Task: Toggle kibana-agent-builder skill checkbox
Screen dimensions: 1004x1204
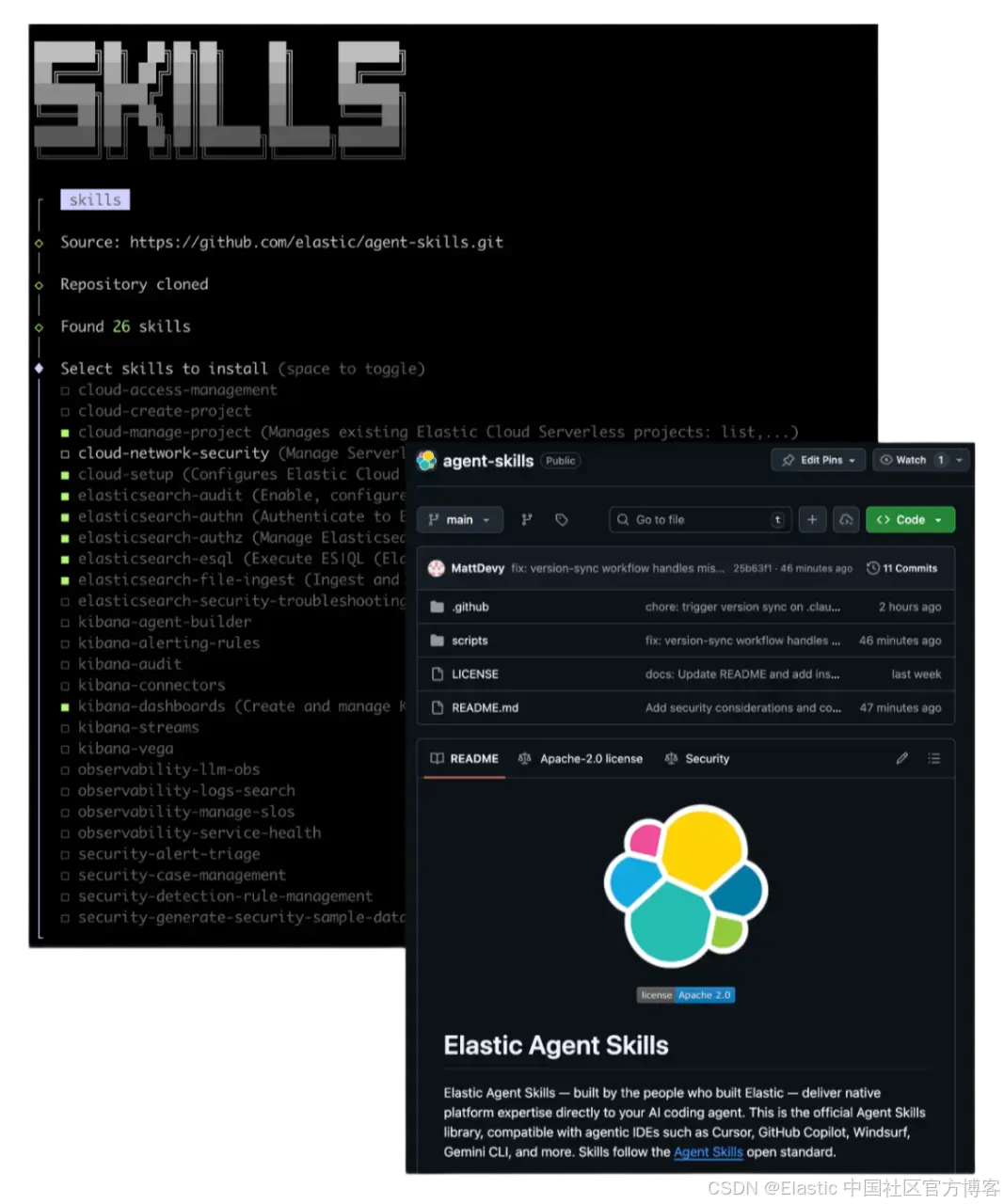Action: tap(65, 623)
